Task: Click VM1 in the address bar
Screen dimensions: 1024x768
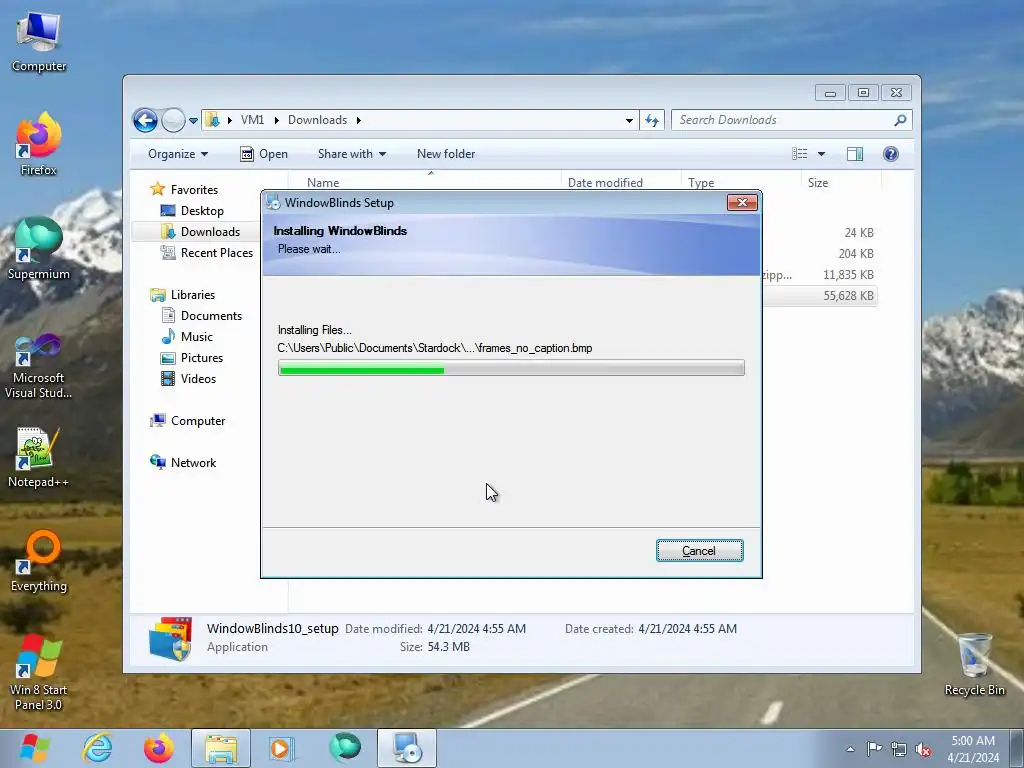Action: click(x=252, y=120)
